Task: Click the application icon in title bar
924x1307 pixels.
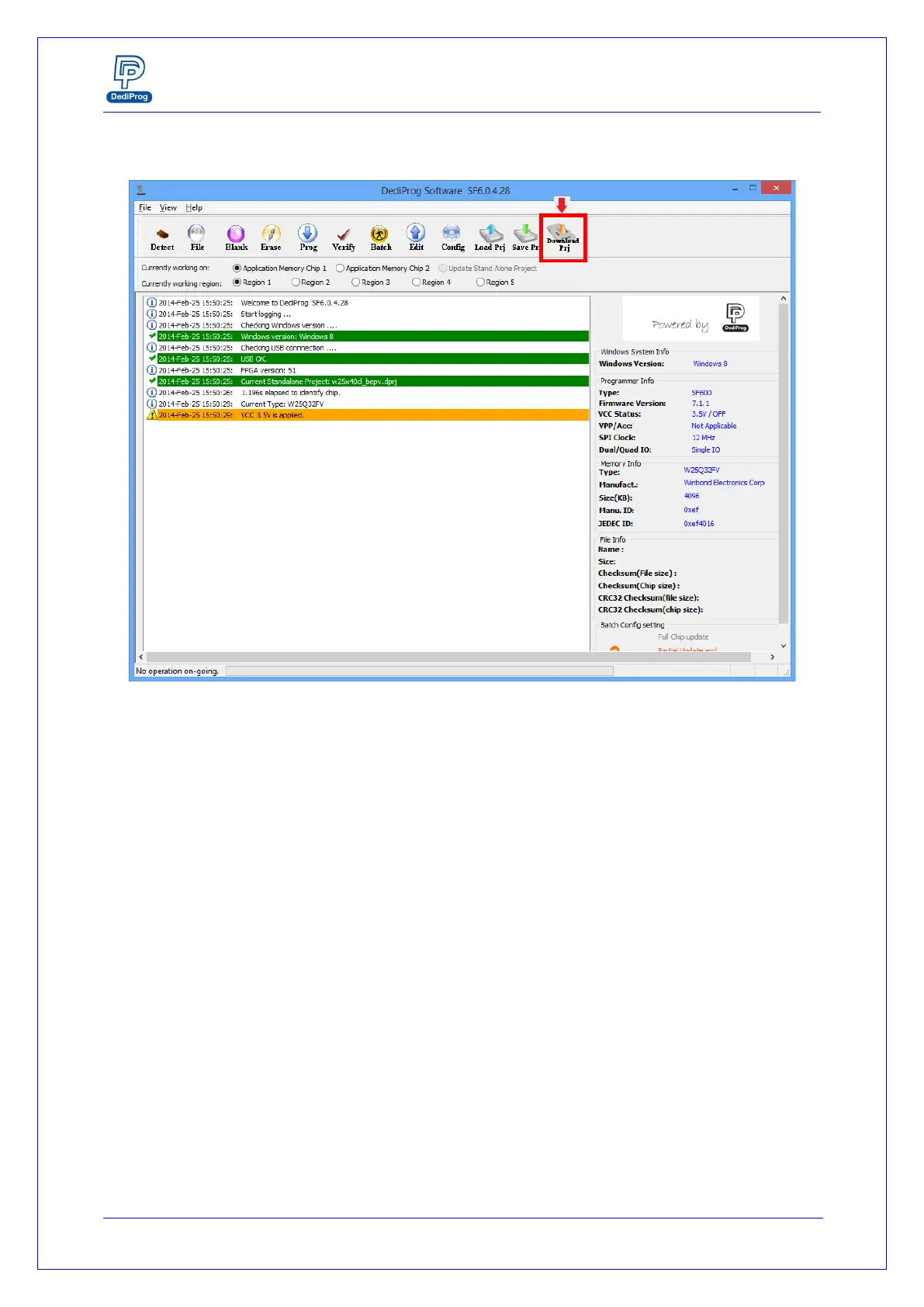Action: pos(140,190)
